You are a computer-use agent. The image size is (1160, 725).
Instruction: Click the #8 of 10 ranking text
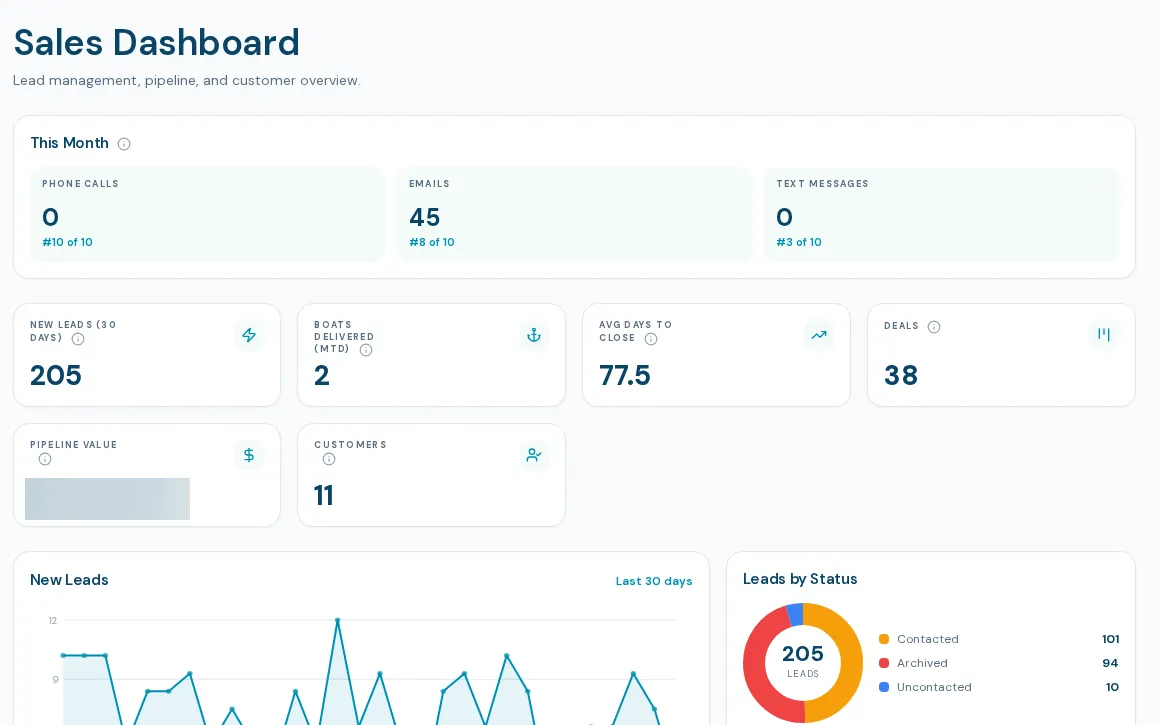[x=432, y=243]
